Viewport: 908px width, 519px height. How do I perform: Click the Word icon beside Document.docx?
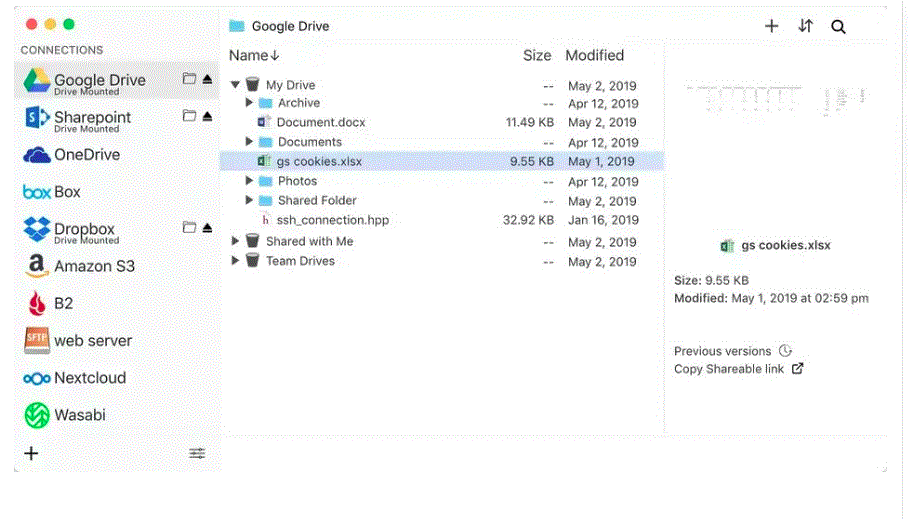point(264,122)
